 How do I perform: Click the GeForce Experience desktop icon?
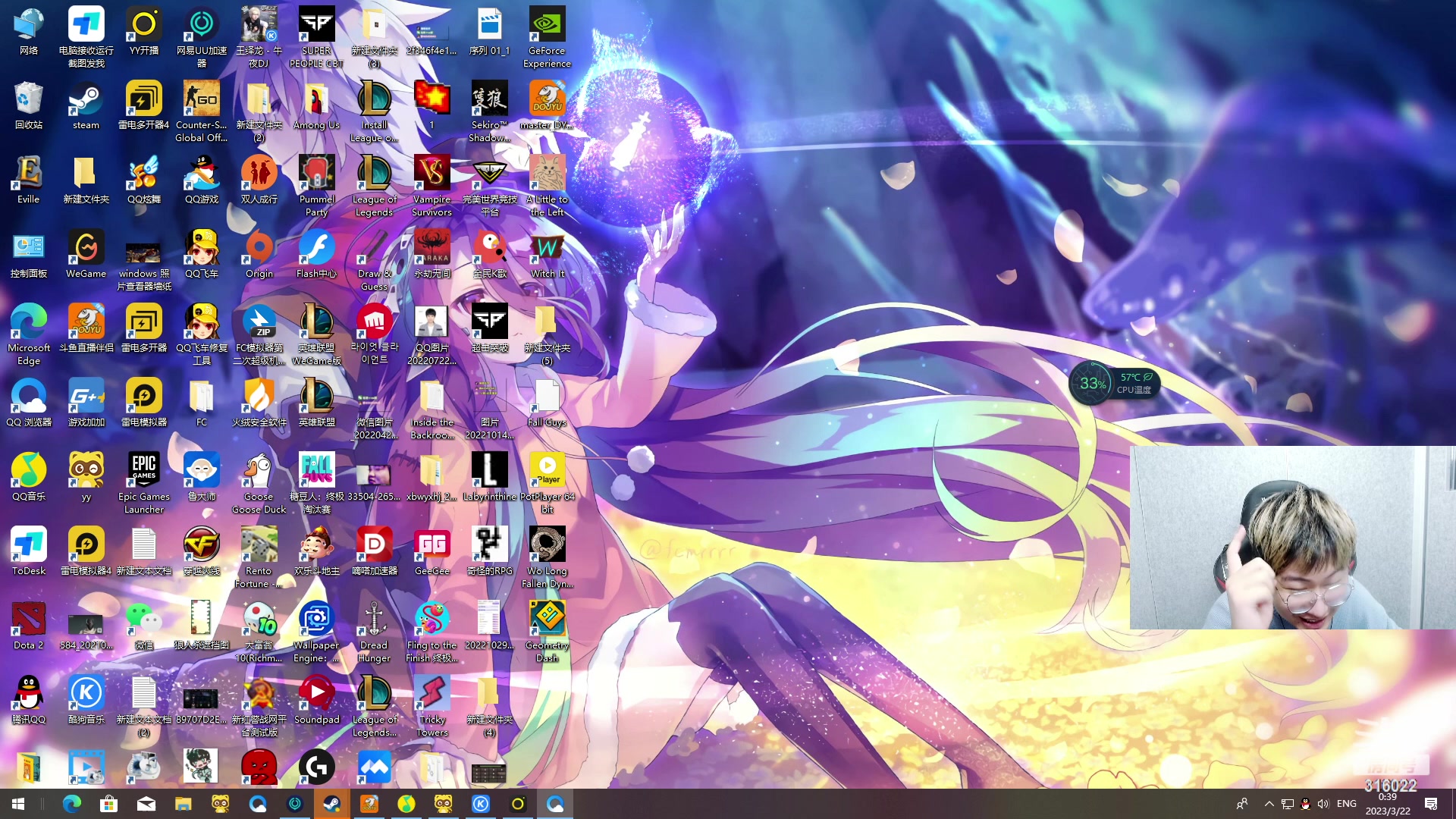[547, 38]
